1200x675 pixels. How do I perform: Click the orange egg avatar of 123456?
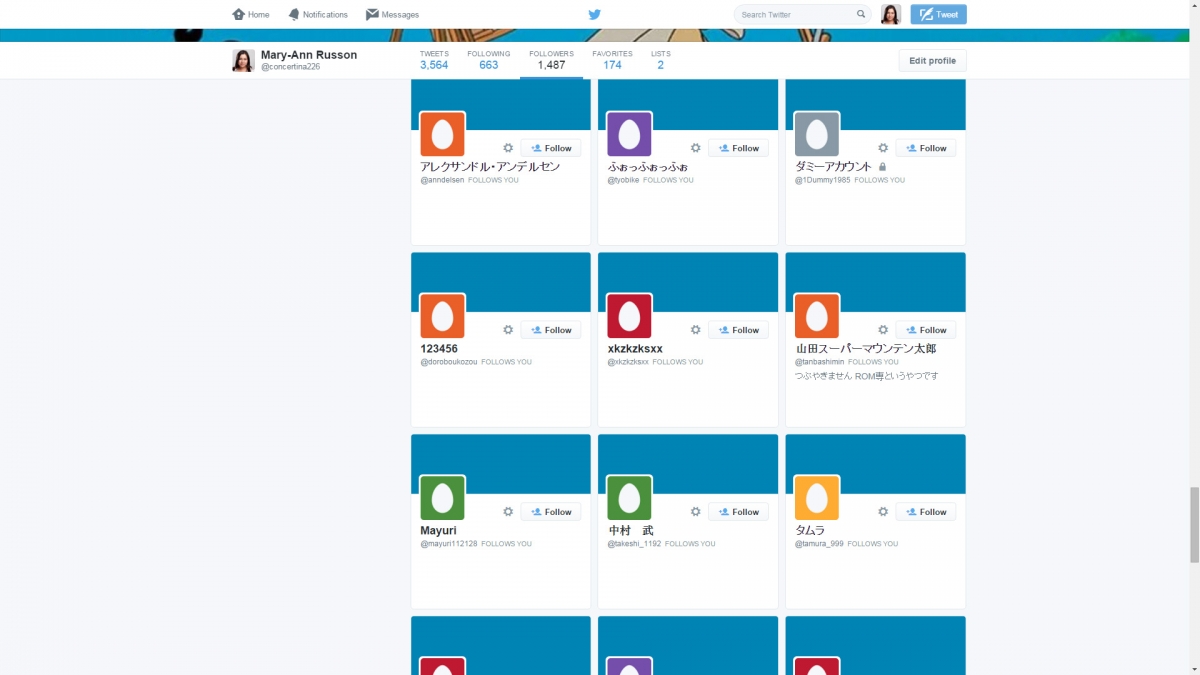[x=442, y=316]
